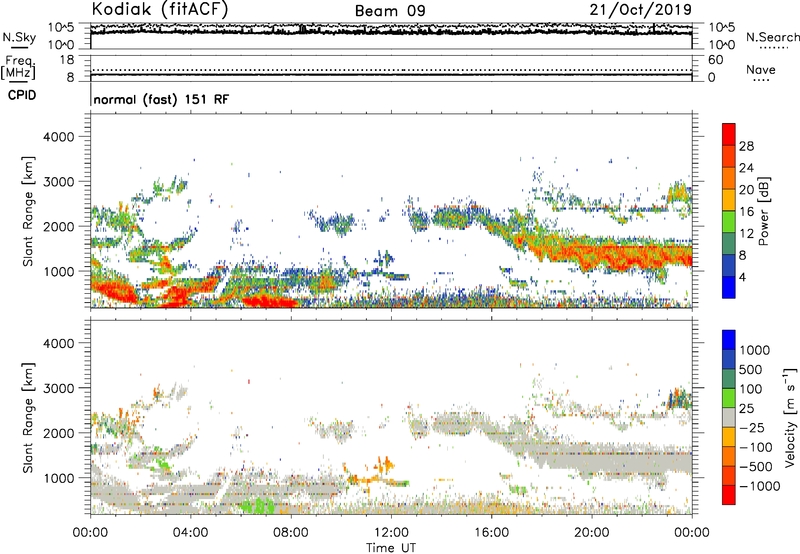Click the "Kodiak (fitACF)" plot title
The height and width of the screenshot is (554, 800).
tap(160, 9)
